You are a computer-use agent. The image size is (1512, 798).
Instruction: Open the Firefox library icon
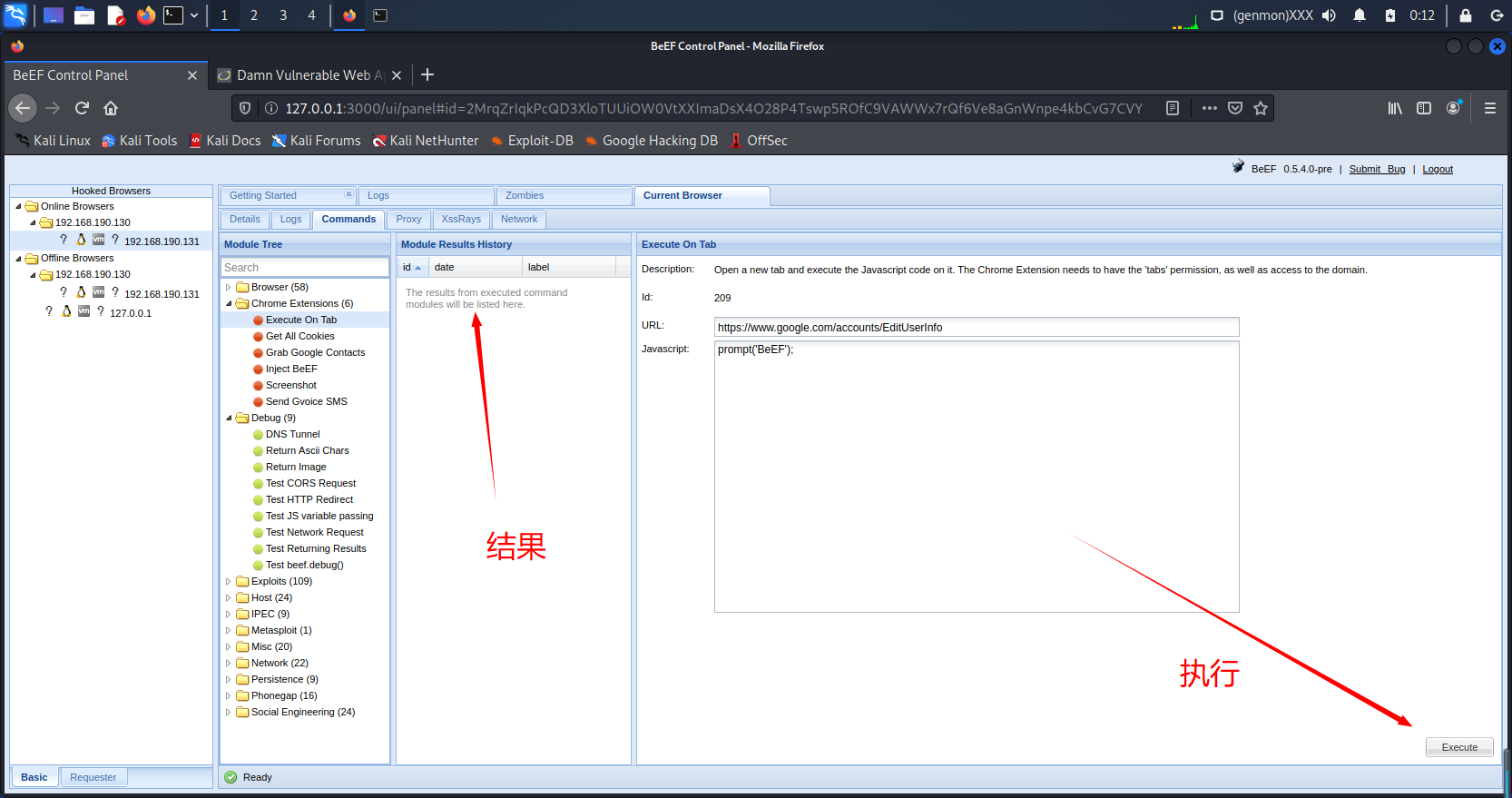pos(1395,108)
